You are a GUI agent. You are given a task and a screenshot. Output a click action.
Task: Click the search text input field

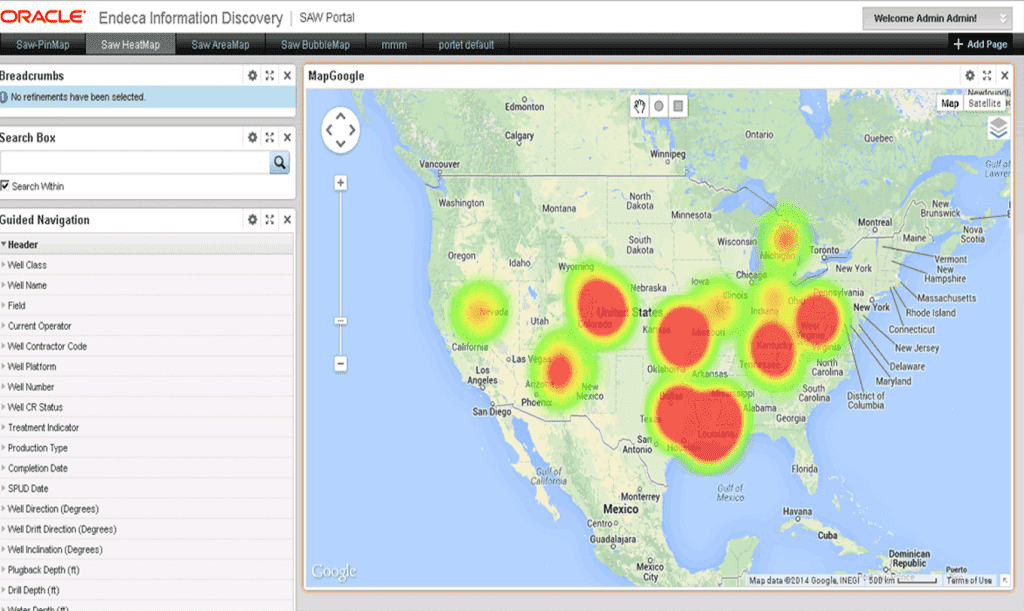click(135, 163)
